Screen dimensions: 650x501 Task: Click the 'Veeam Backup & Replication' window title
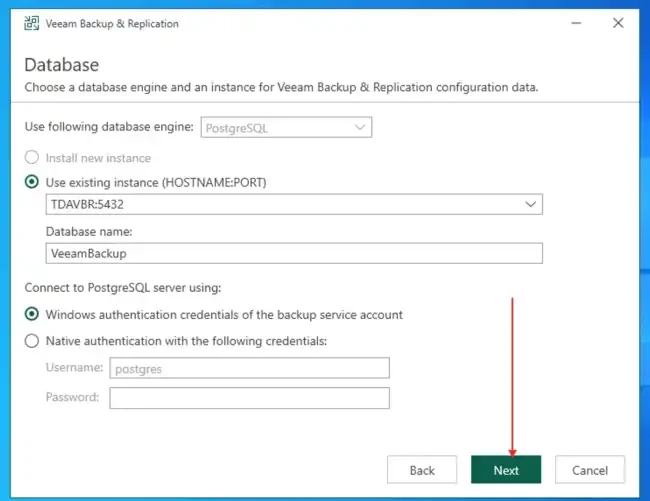(112, 24)
